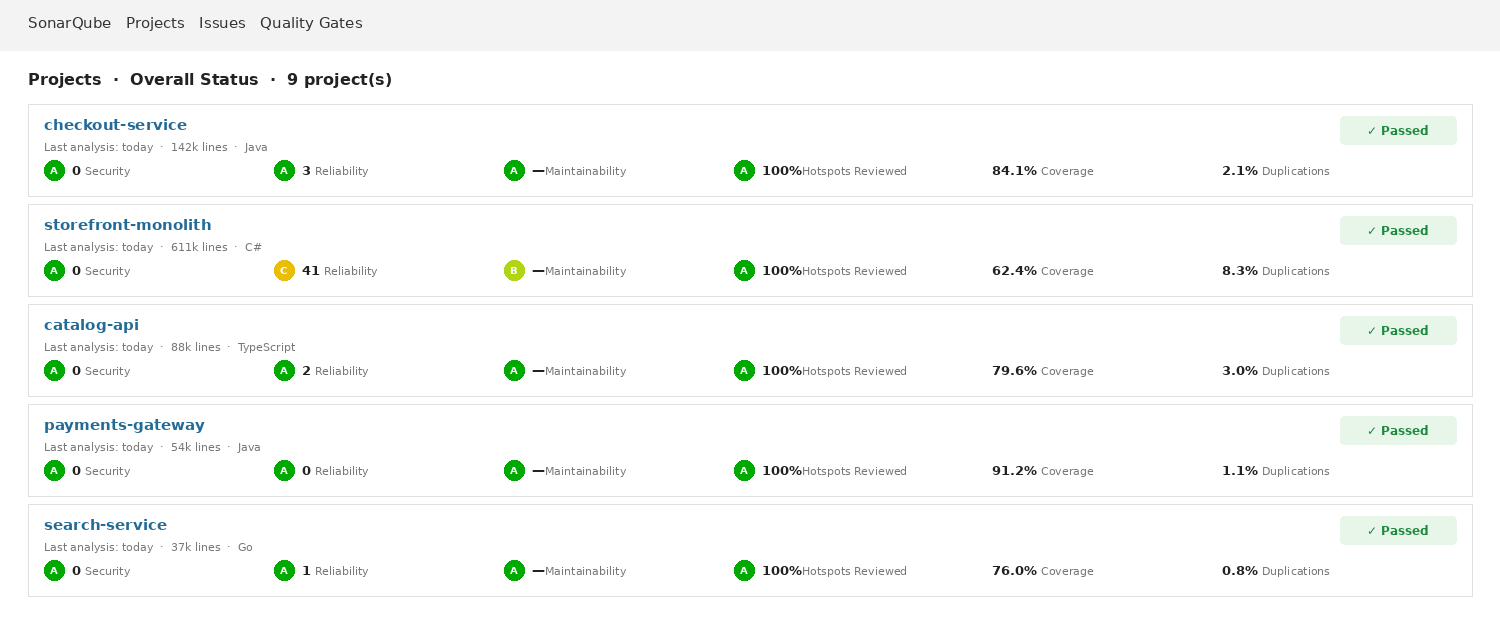Click 41 Reliability count on storefront-monolith
This screenshot has height=620, width=1500.
(x=311, y=271)
